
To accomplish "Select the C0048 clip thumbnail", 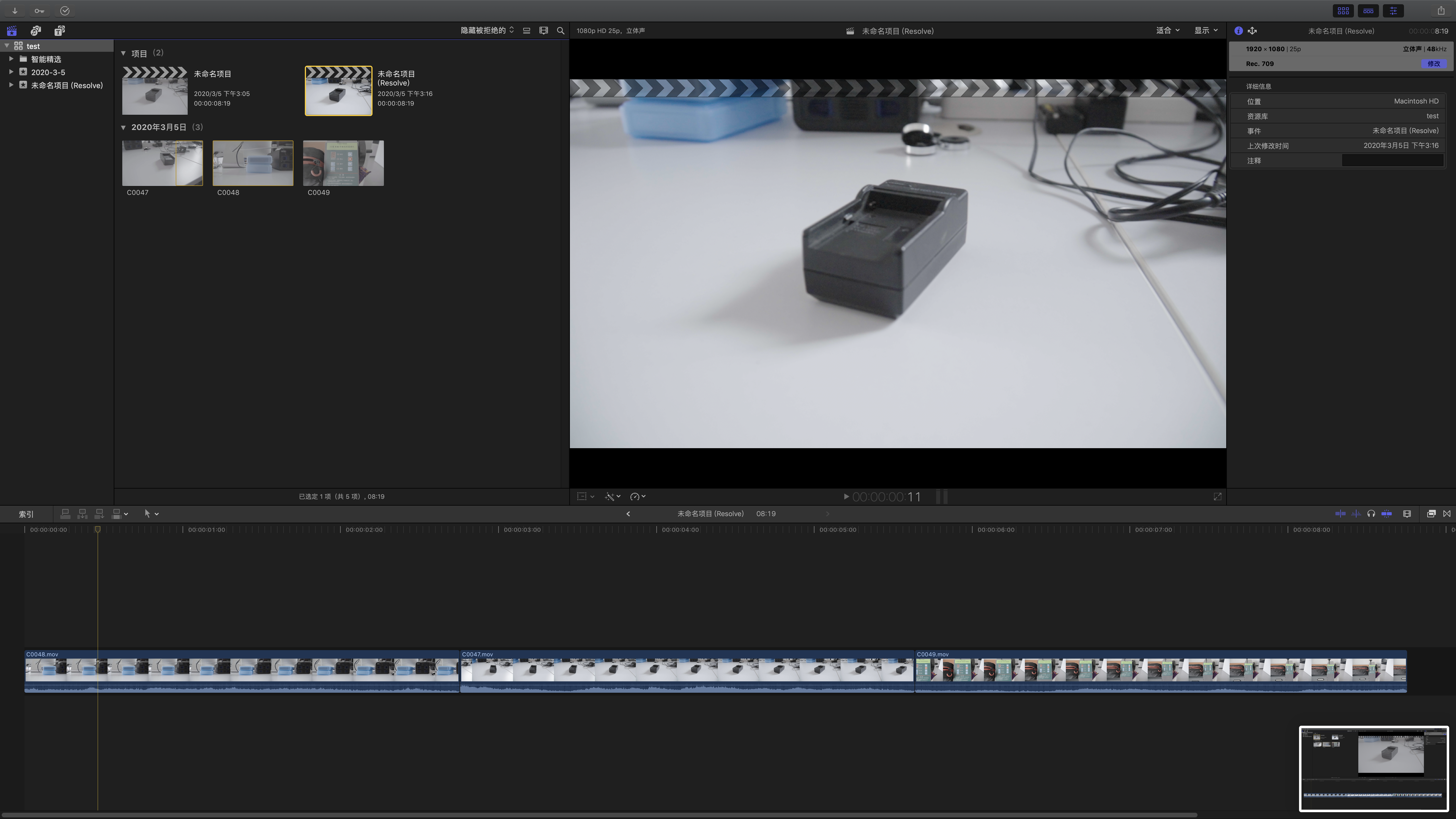I will tap(253, 163).
